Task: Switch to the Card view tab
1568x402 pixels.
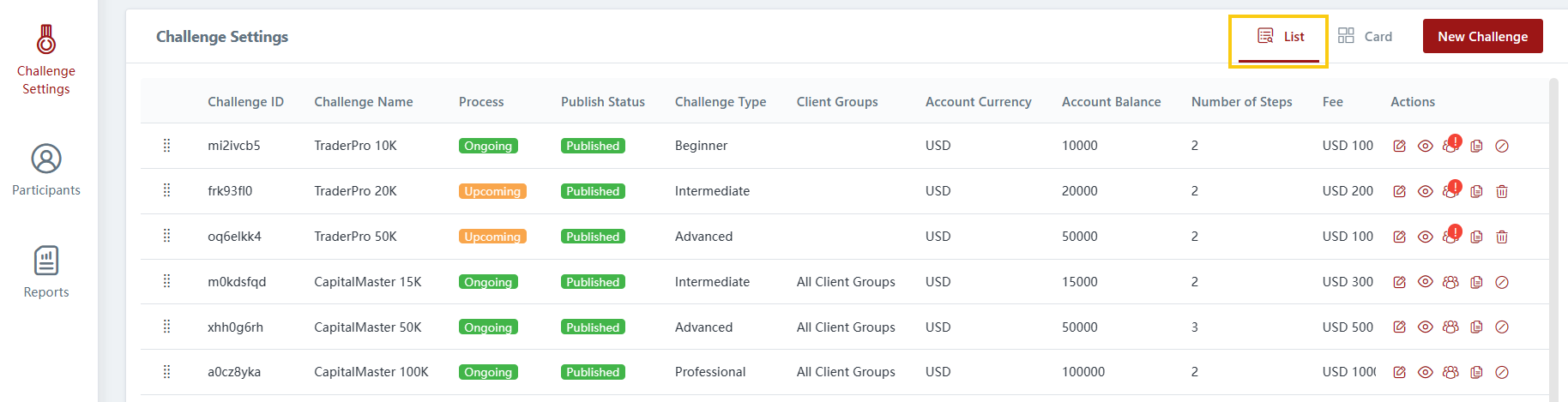Action: 1365,37
